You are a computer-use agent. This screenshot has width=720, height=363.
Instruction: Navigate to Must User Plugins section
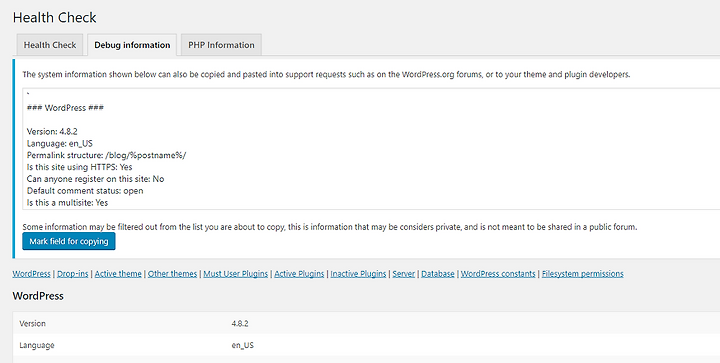pyautogui.click(x=236, y=274)
